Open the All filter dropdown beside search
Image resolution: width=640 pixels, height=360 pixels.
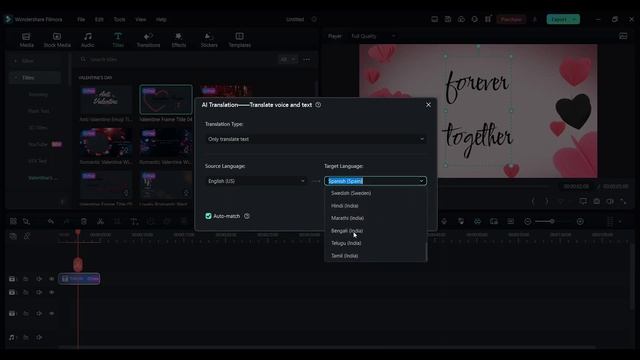[288, 60]
